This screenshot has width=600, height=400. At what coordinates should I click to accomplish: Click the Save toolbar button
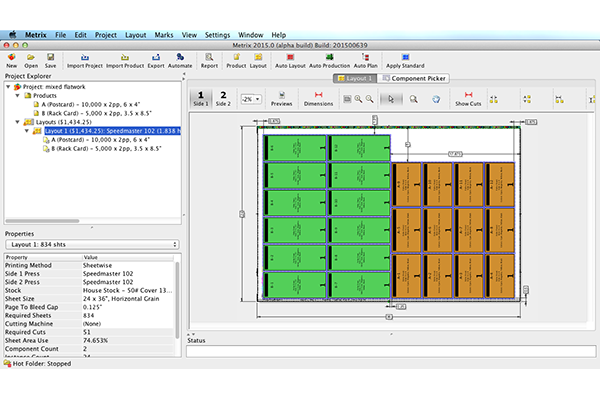tap(50, 57)
